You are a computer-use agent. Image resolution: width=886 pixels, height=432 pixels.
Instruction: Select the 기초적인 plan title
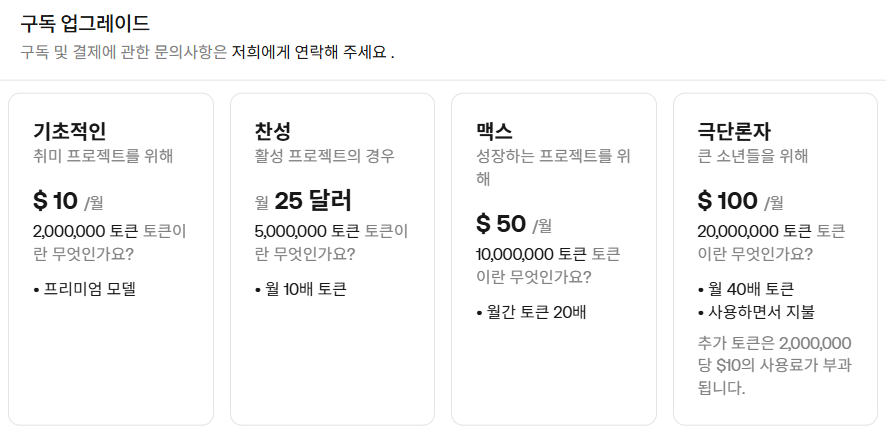coord(70,131)
